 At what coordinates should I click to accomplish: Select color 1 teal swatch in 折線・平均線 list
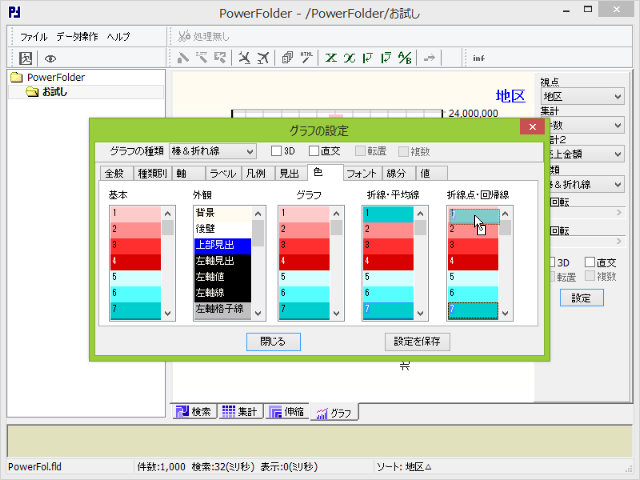pos(388,214)
